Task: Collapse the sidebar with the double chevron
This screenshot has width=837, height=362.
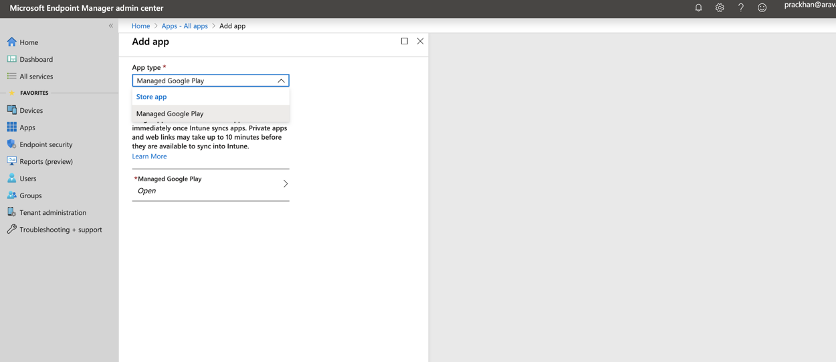Action: click(x=111, y=26)
